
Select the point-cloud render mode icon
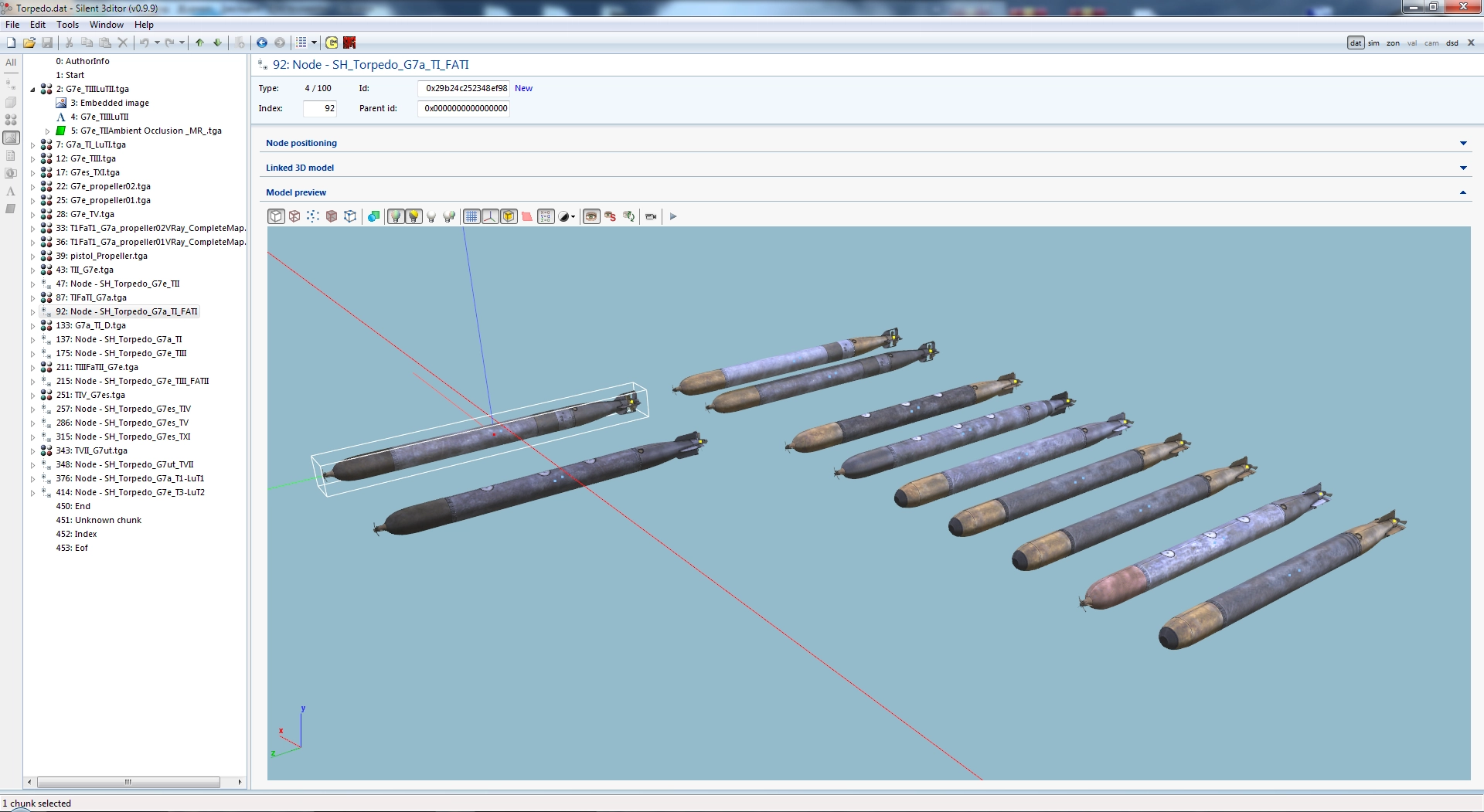[312, 217]
